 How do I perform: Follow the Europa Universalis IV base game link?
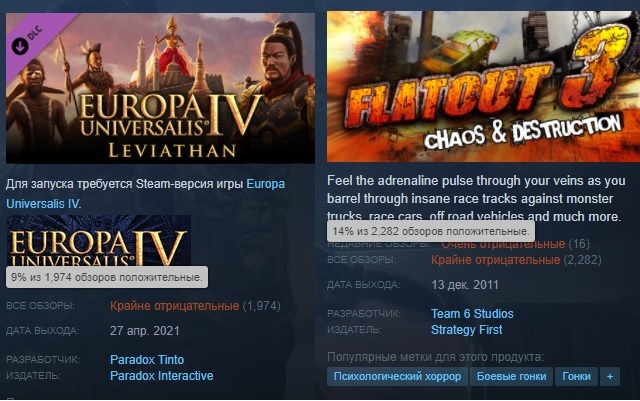(145, 194)
